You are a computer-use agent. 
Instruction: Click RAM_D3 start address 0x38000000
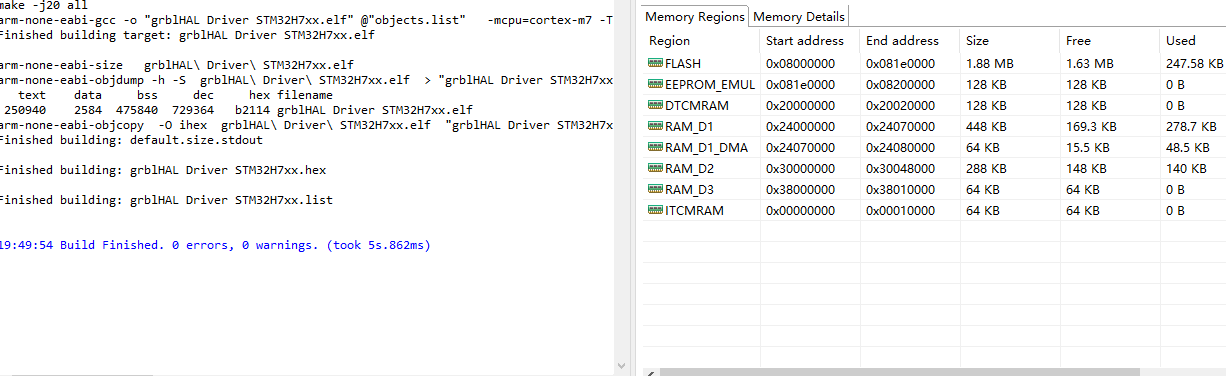[800, 189]
